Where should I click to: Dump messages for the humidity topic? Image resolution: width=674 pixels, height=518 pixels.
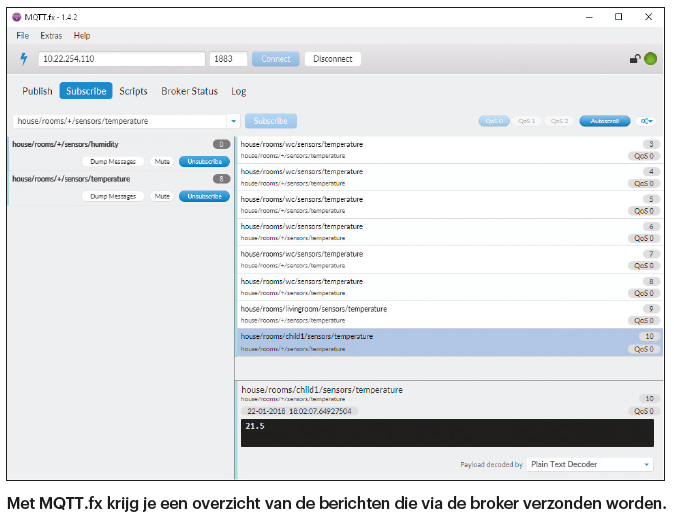(113, 161)
